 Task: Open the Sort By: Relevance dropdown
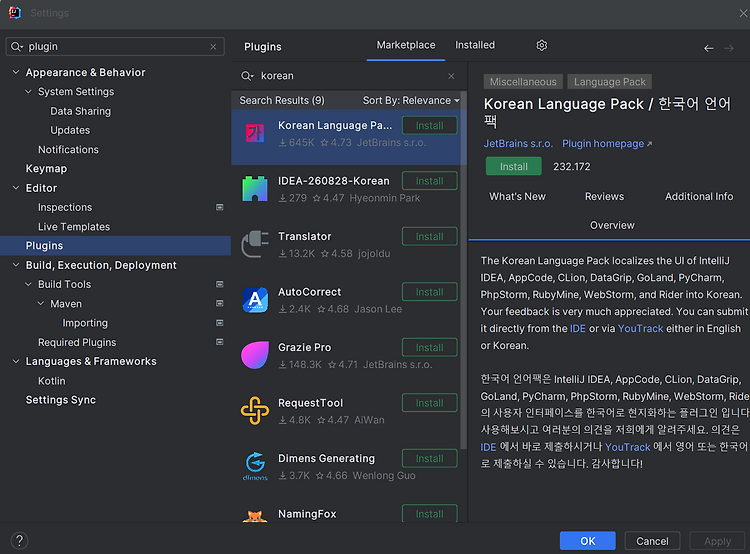411,100
